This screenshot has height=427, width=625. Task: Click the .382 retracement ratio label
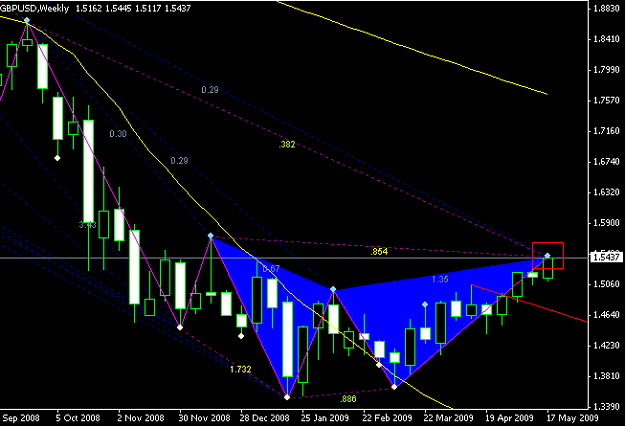[287, 144]
